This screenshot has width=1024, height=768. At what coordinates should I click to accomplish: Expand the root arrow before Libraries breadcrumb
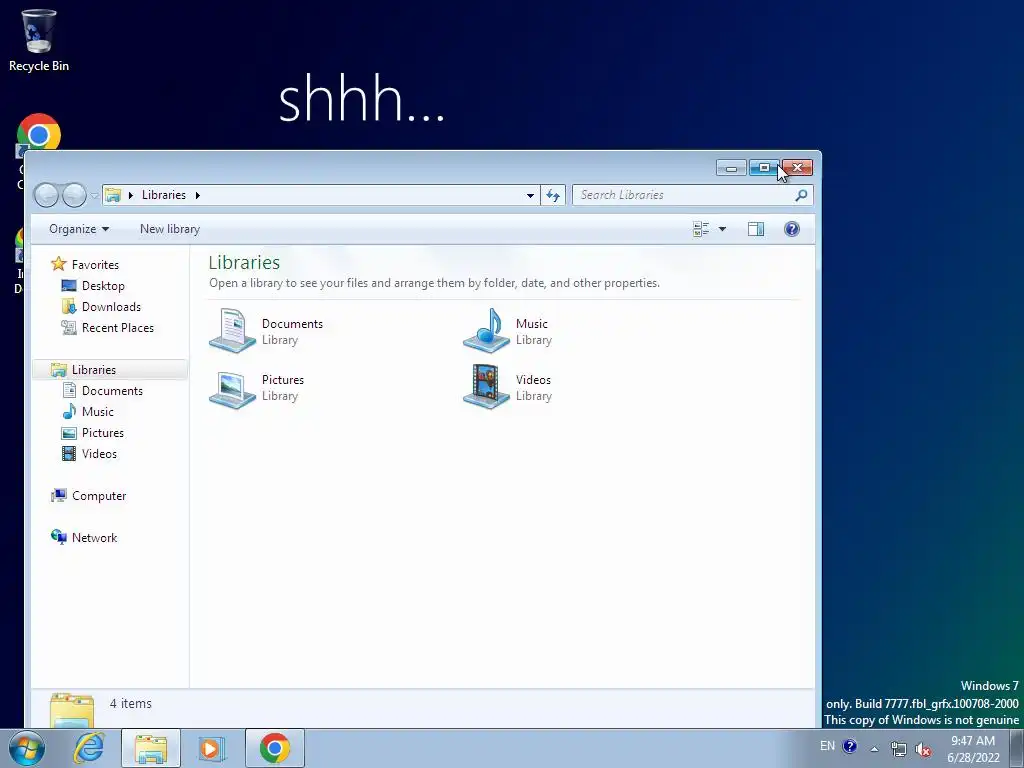point(131,195)
